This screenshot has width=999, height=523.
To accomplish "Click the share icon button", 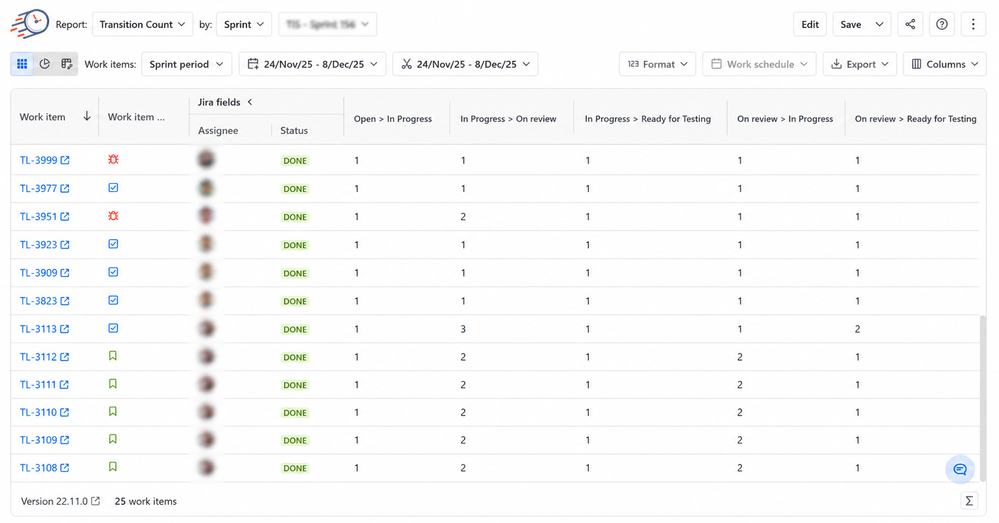I will [910, 24].
